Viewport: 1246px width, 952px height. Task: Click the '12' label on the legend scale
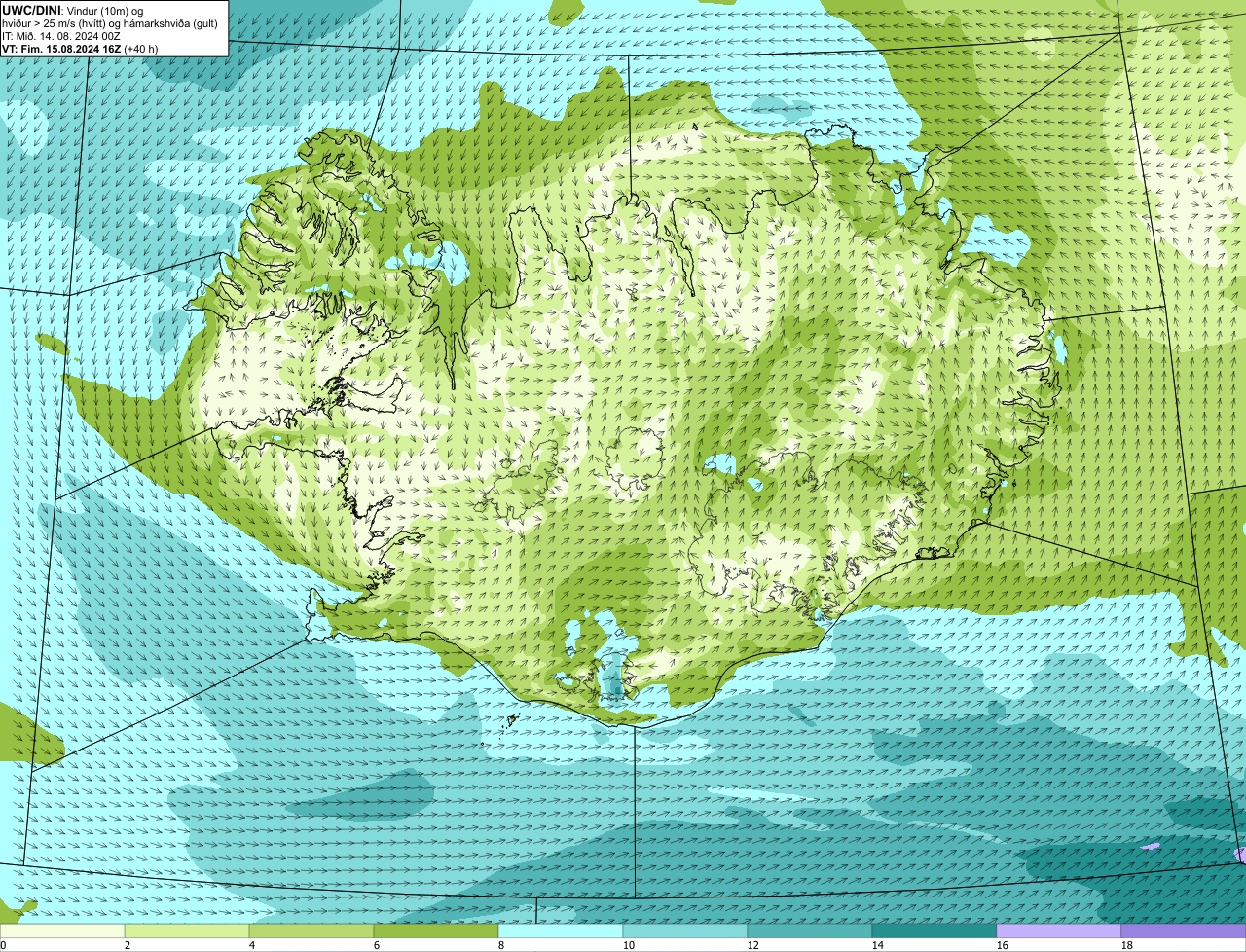click(753, 945)
